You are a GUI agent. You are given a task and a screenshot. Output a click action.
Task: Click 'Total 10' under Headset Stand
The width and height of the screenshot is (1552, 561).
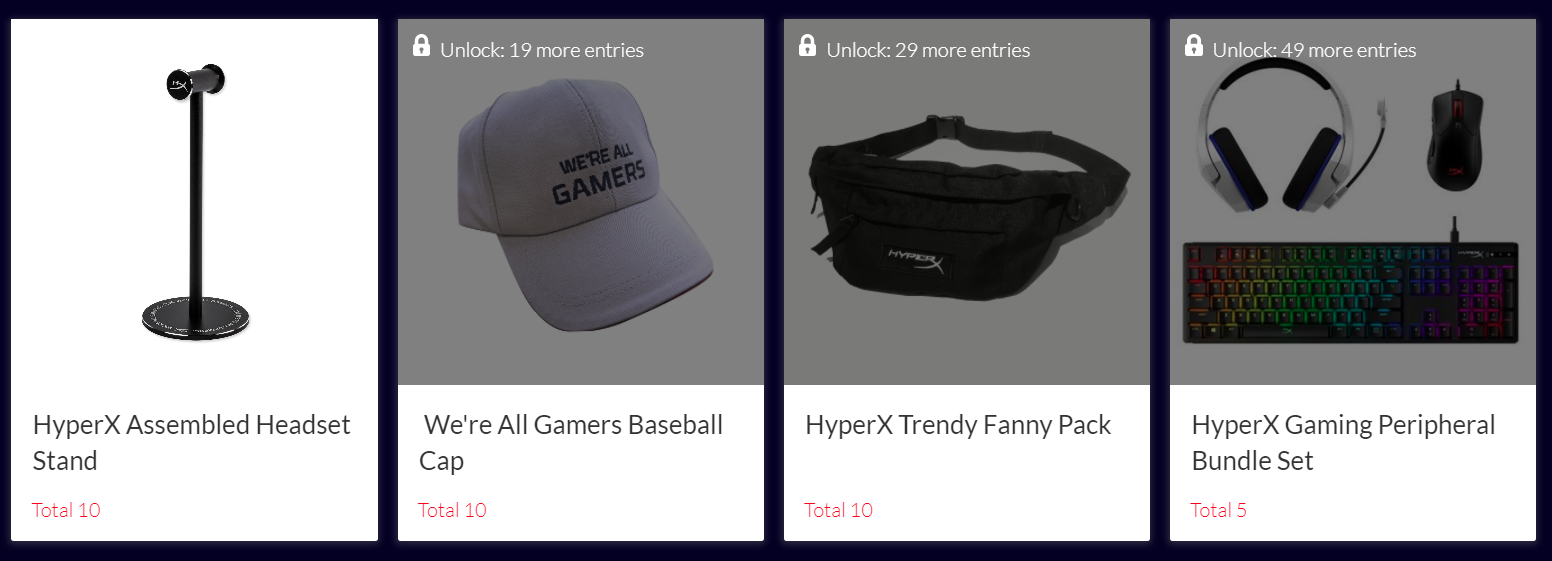[x=66, y=510]
